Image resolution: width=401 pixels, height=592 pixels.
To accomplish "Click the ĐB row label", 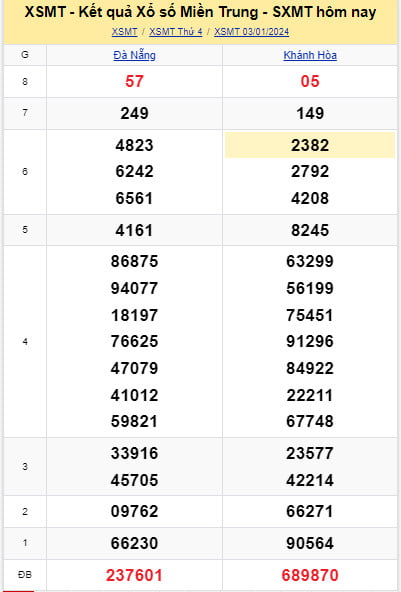I will (25, 575).
